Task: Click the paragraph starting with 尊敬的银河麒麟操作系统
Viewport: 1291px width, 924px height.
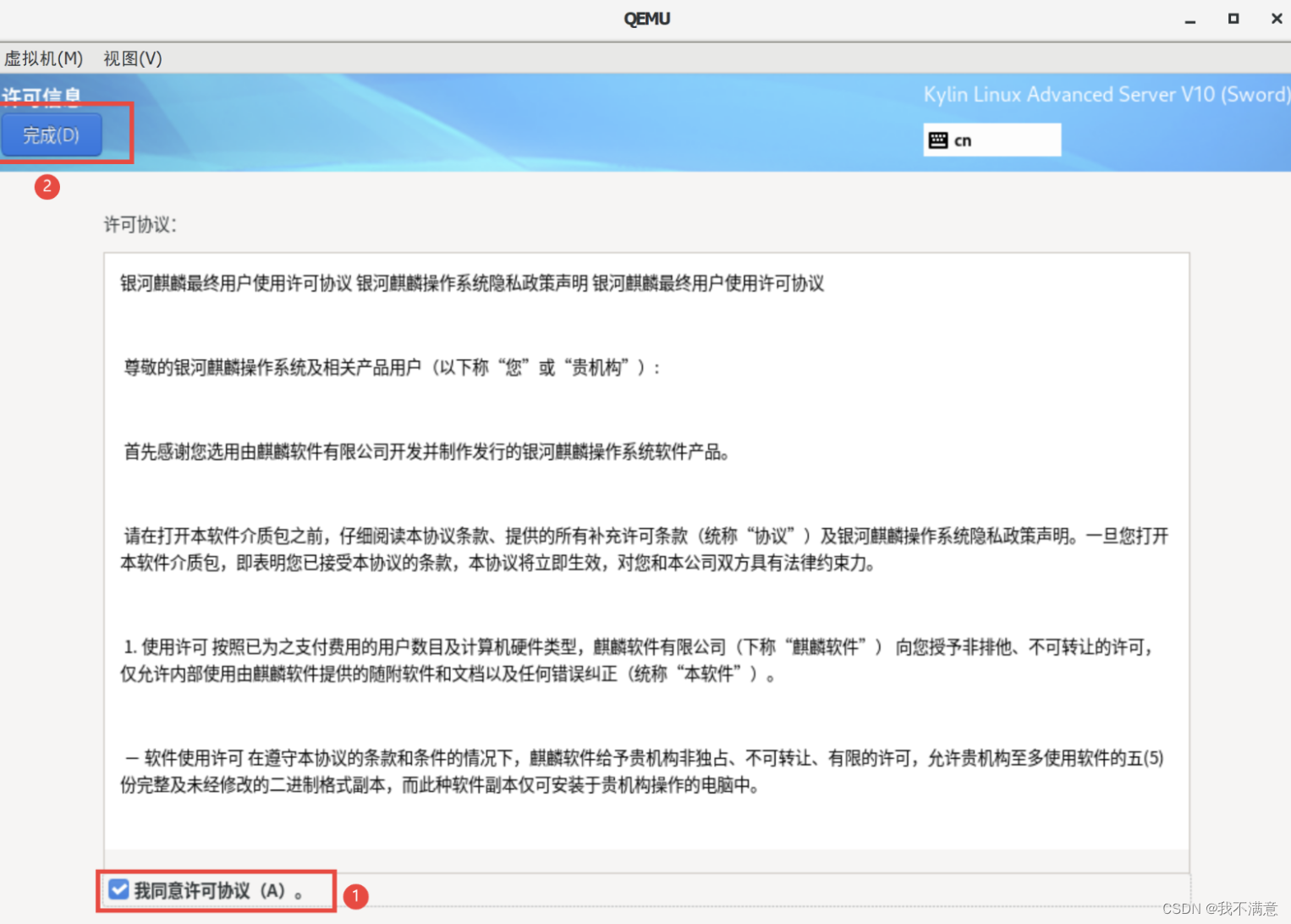Action: click(392, 367)
